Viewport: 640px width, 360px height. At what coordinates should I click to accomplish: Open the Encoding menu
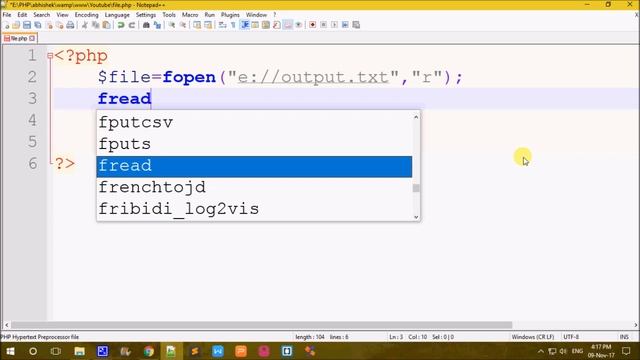[87, 15]
